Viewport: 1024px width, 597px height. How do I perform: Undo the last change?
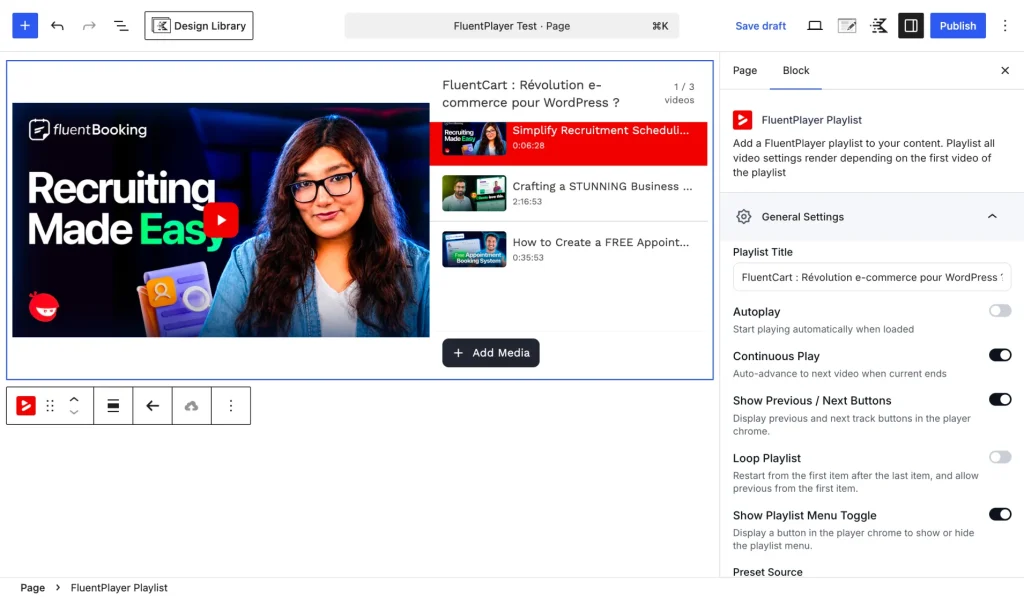coord(57,25)
